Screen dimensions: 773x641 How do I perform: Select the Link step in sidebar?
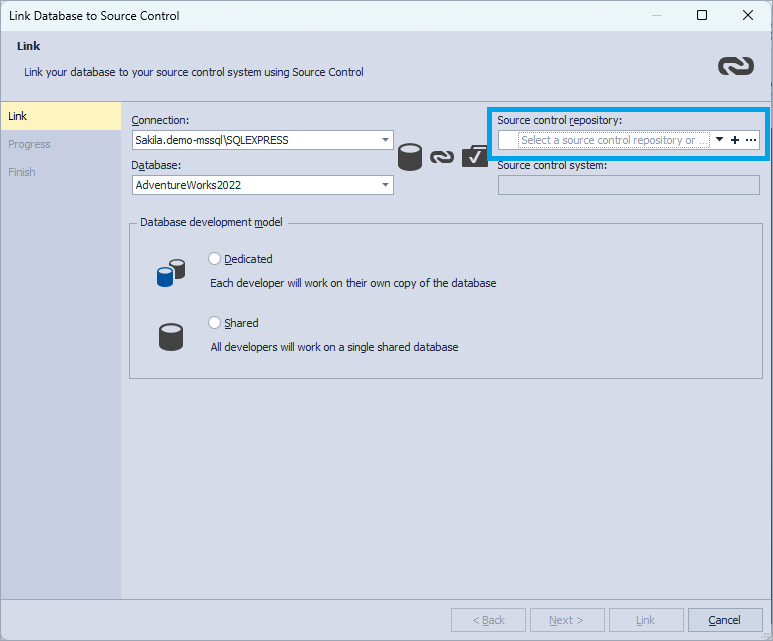point(61,116)
